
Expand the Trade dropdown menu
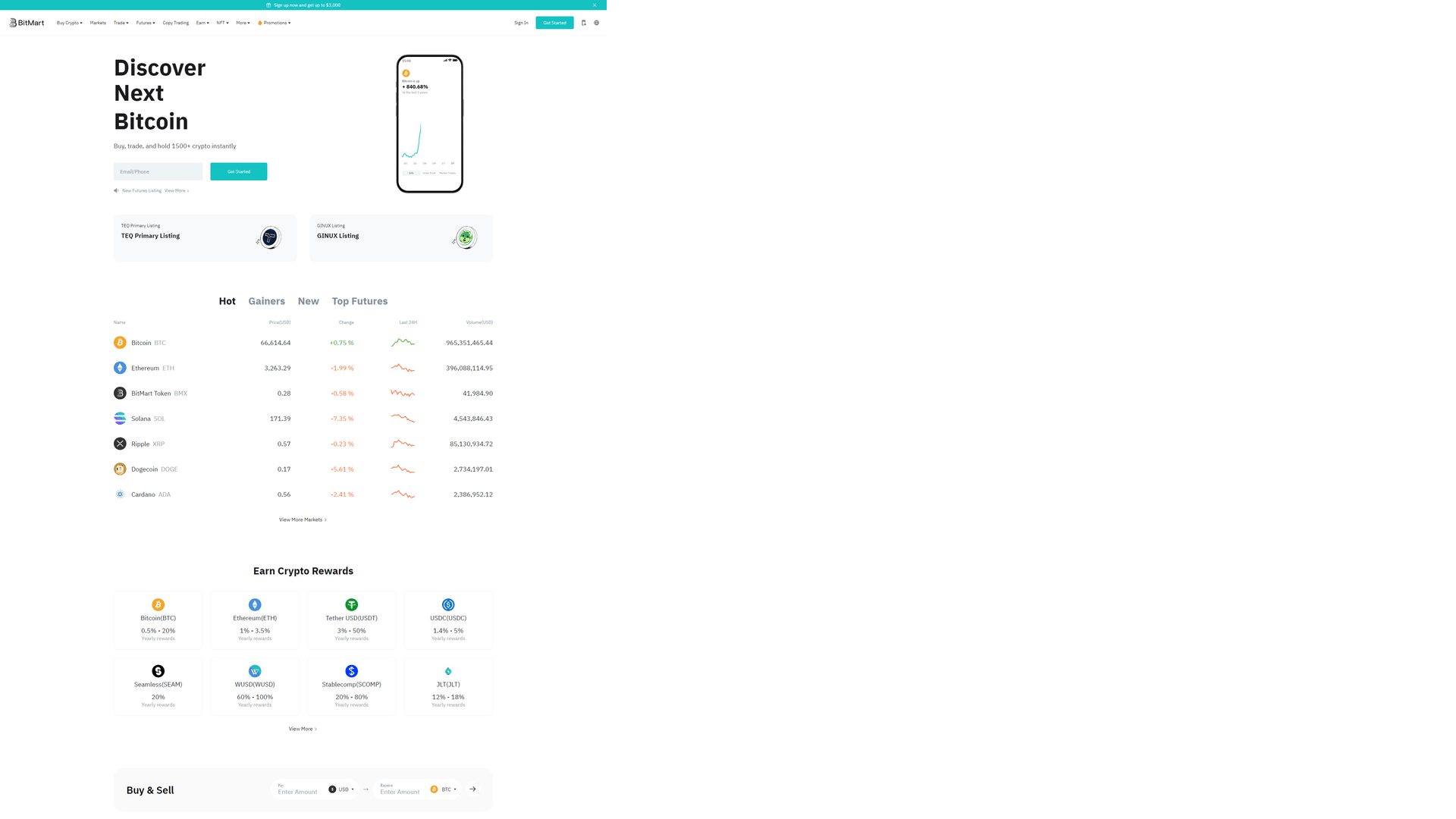(121, 23)
